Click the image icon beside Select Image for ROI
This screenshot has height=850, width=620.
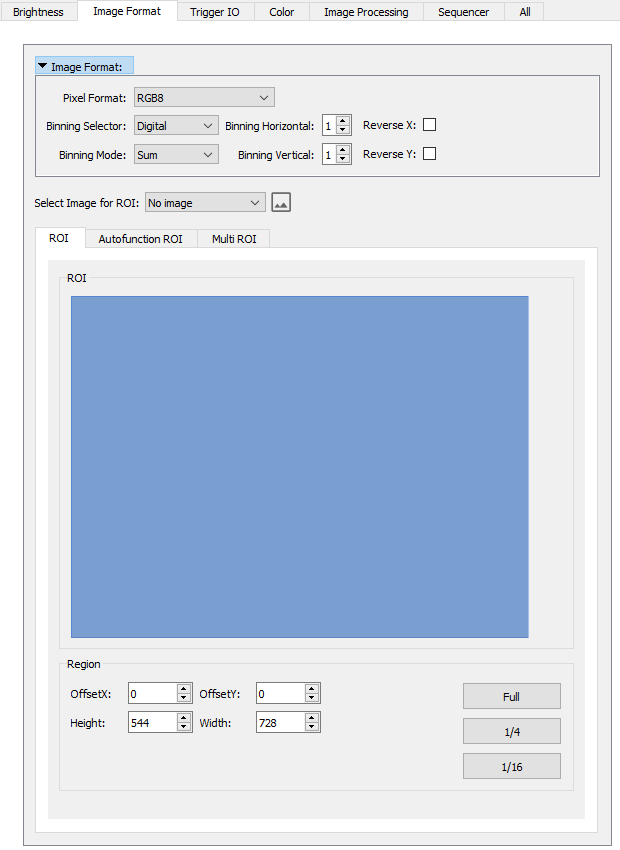(281, 203)
